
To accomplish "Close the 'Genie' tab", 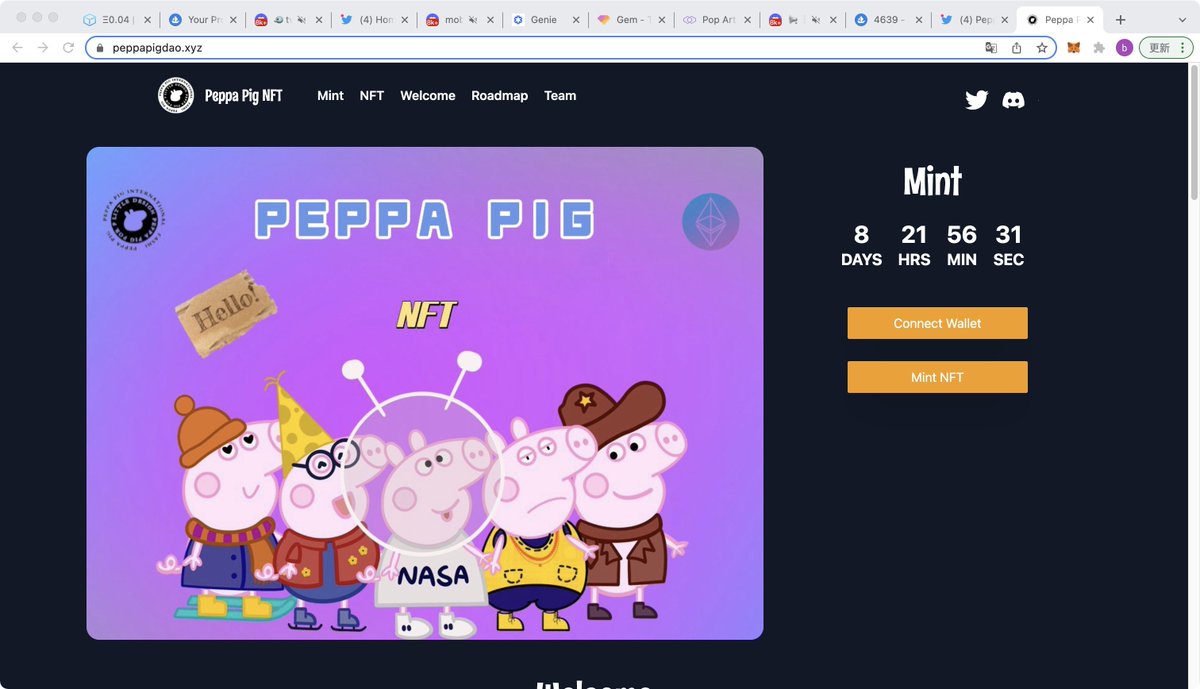I will click(575, 19).
